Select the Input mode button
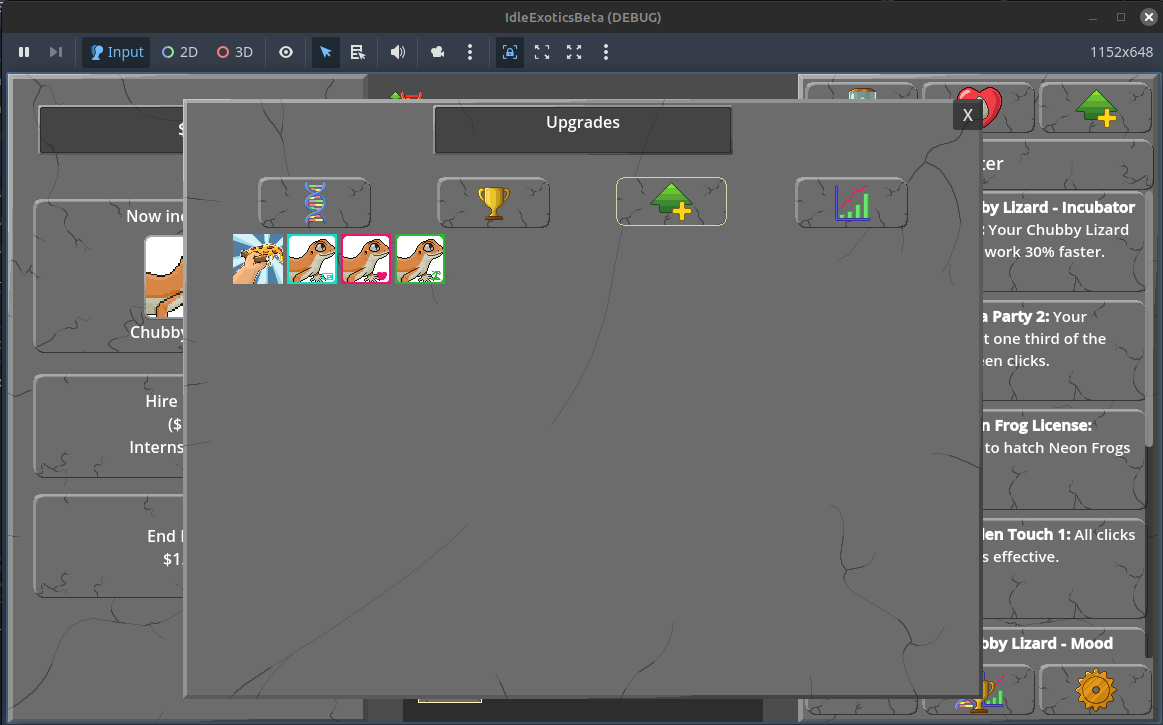 point(116,52)
